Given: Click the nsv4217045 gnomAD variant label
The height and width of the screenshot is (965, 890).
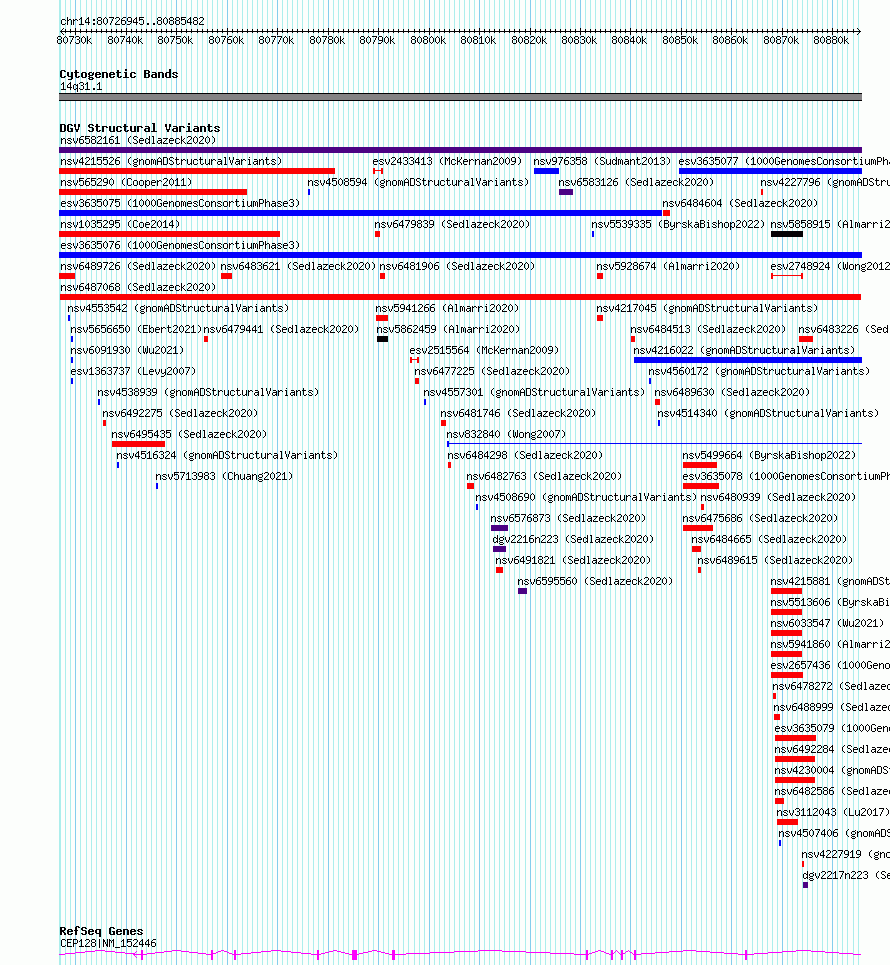Looking at the screenshot, I should click(707, 308).
